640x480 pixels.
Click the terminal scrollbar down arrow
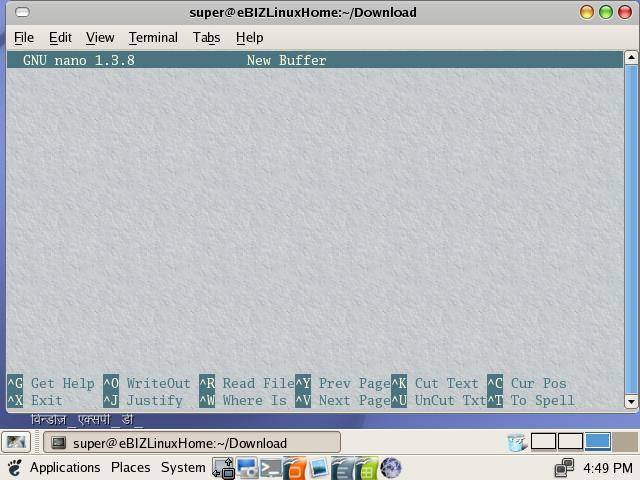tap(631, 401)
